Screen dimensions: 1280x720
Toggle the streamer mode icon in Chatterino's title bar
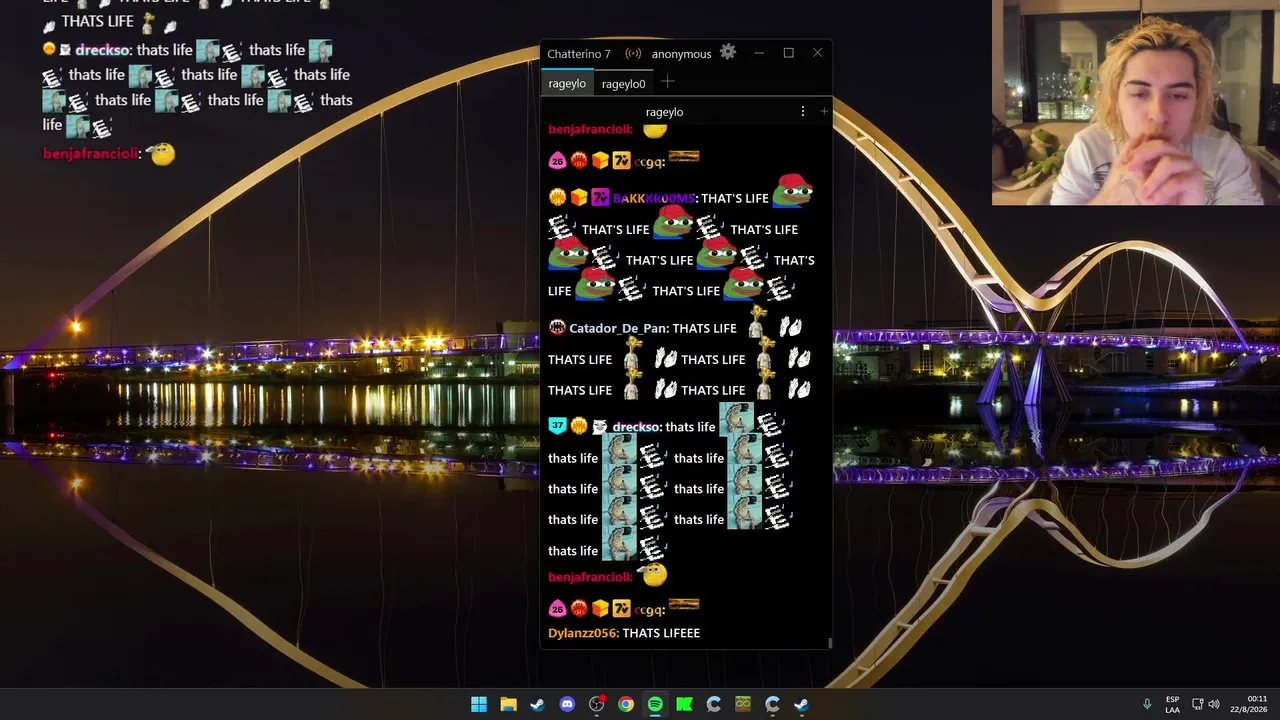[633, 53]
